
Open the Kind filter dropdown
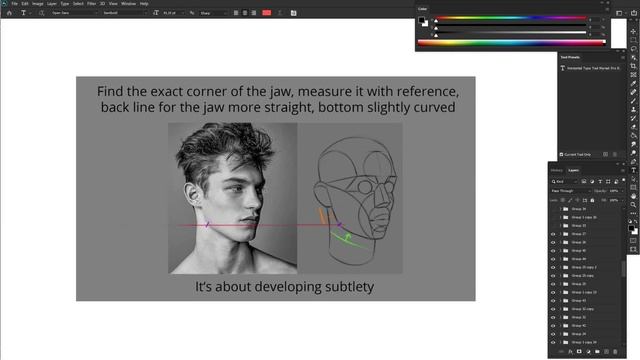tap(564, 181)
